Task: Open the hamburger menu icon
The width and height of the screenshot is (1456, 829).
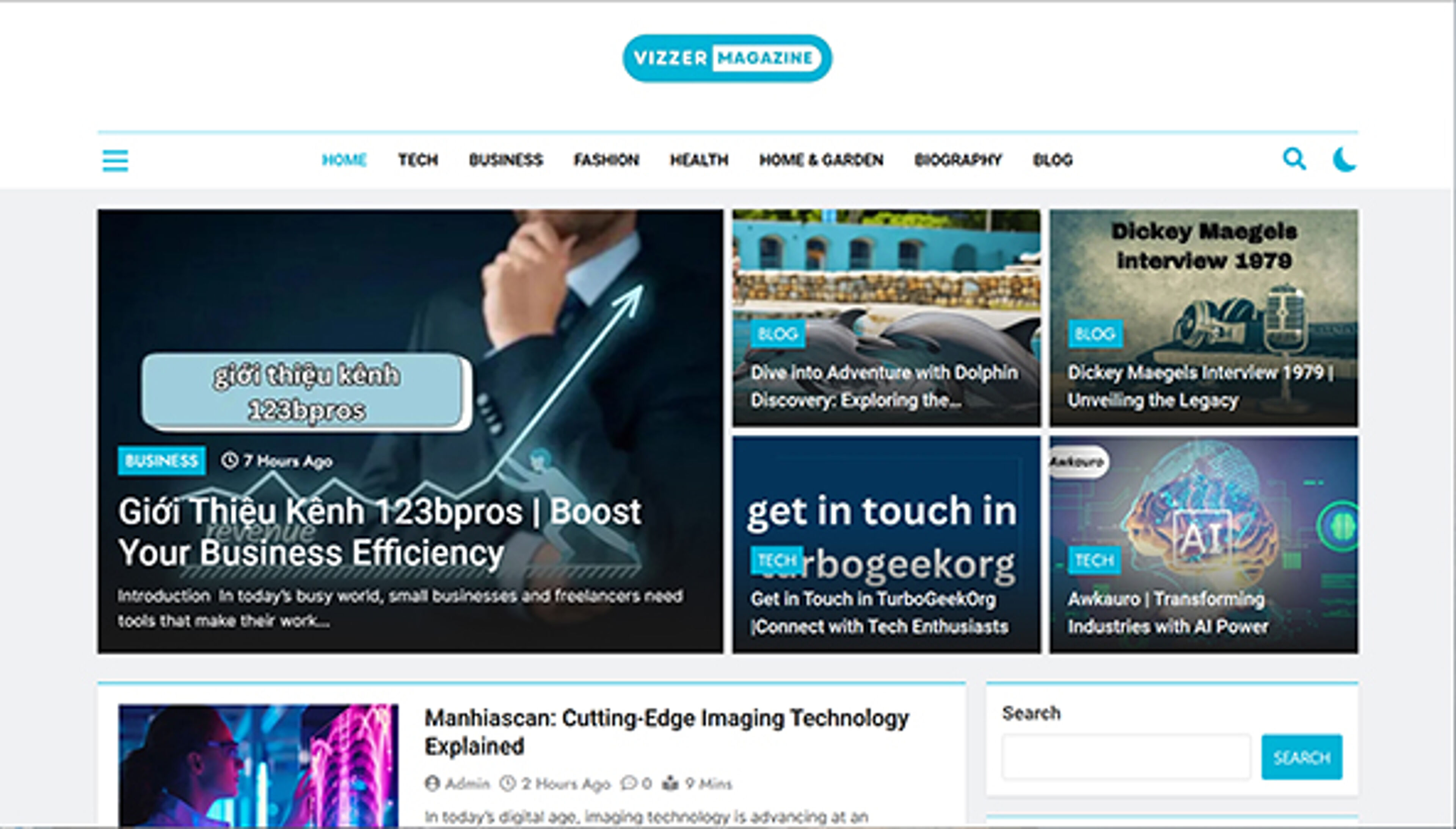Action: (115, 160)
